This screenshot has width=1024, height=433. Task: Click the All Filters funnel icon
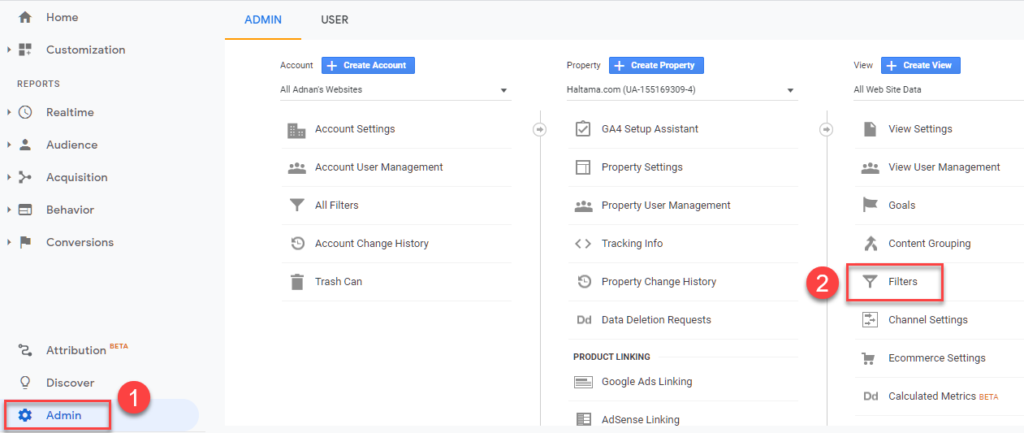pyautogui.click(x=296, y=205)
